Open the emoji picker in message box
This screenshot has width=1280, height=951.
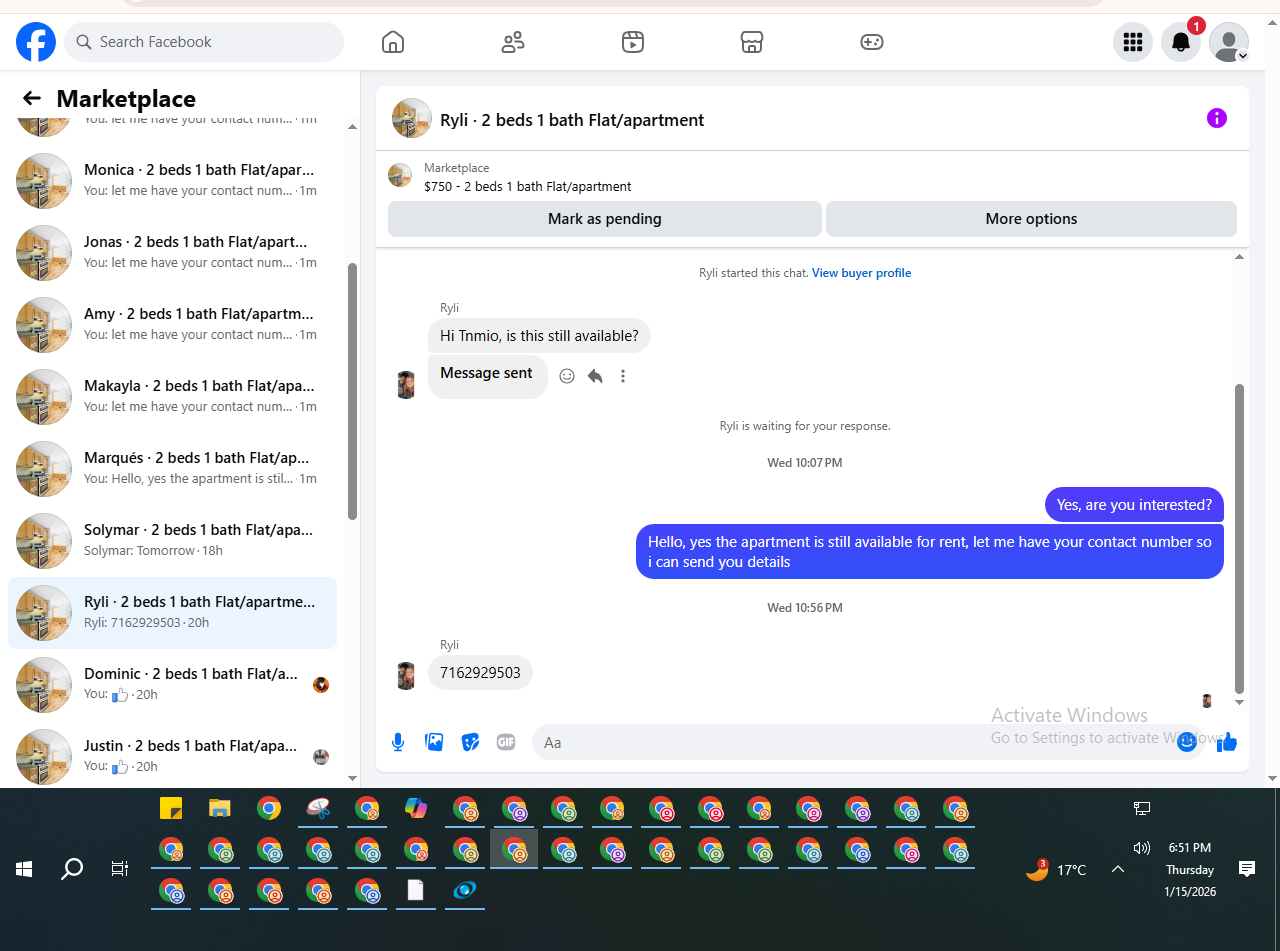[1187, 742]
